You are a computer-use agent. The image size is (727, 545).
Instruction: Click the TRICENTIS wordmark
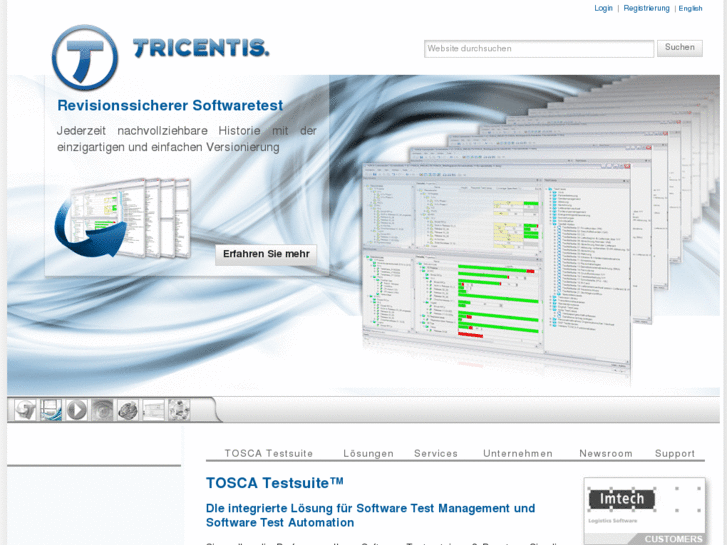click(201, 48)
